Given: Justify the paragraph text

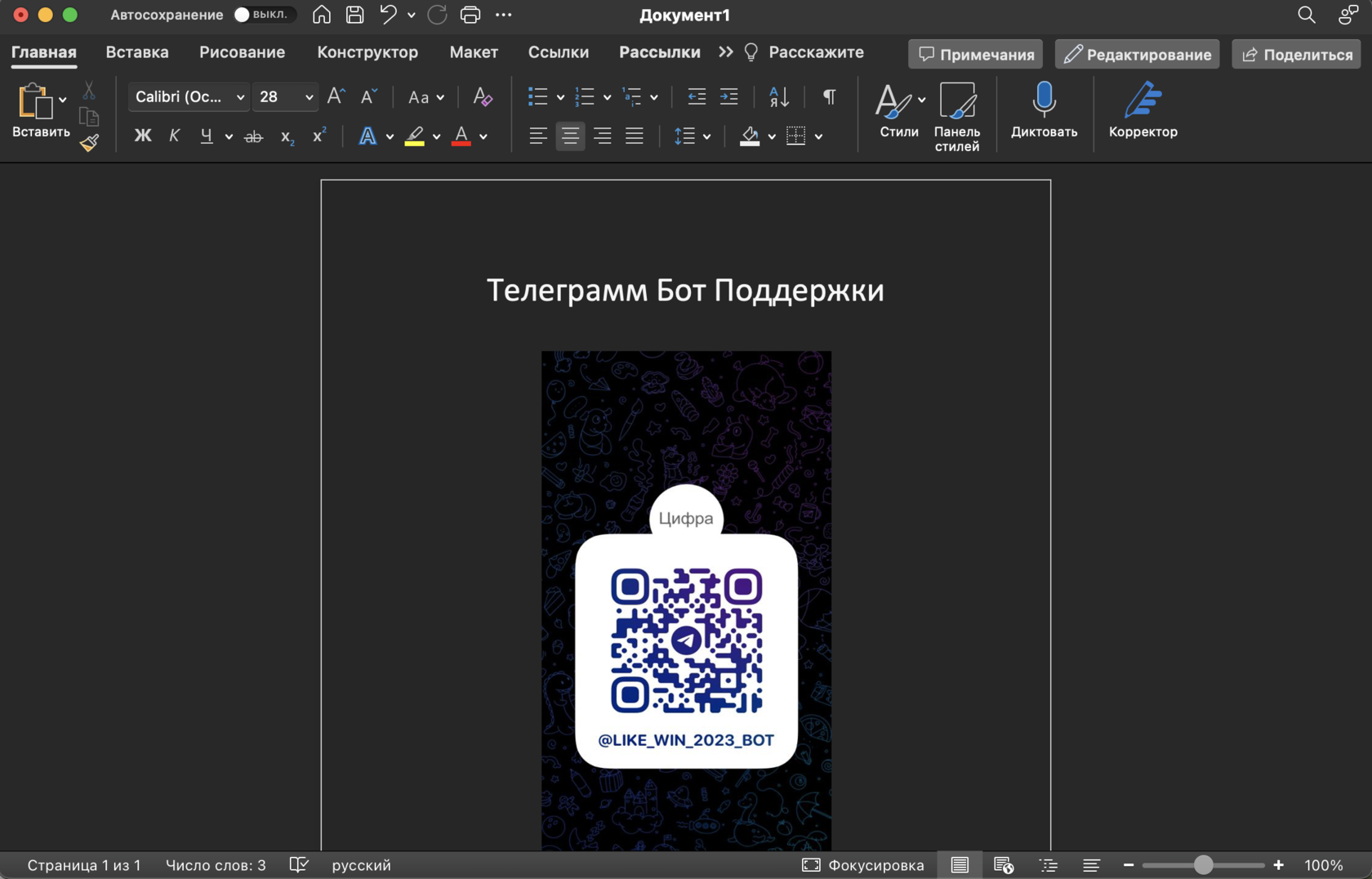Looking at the screenshot, I should 635,136.
